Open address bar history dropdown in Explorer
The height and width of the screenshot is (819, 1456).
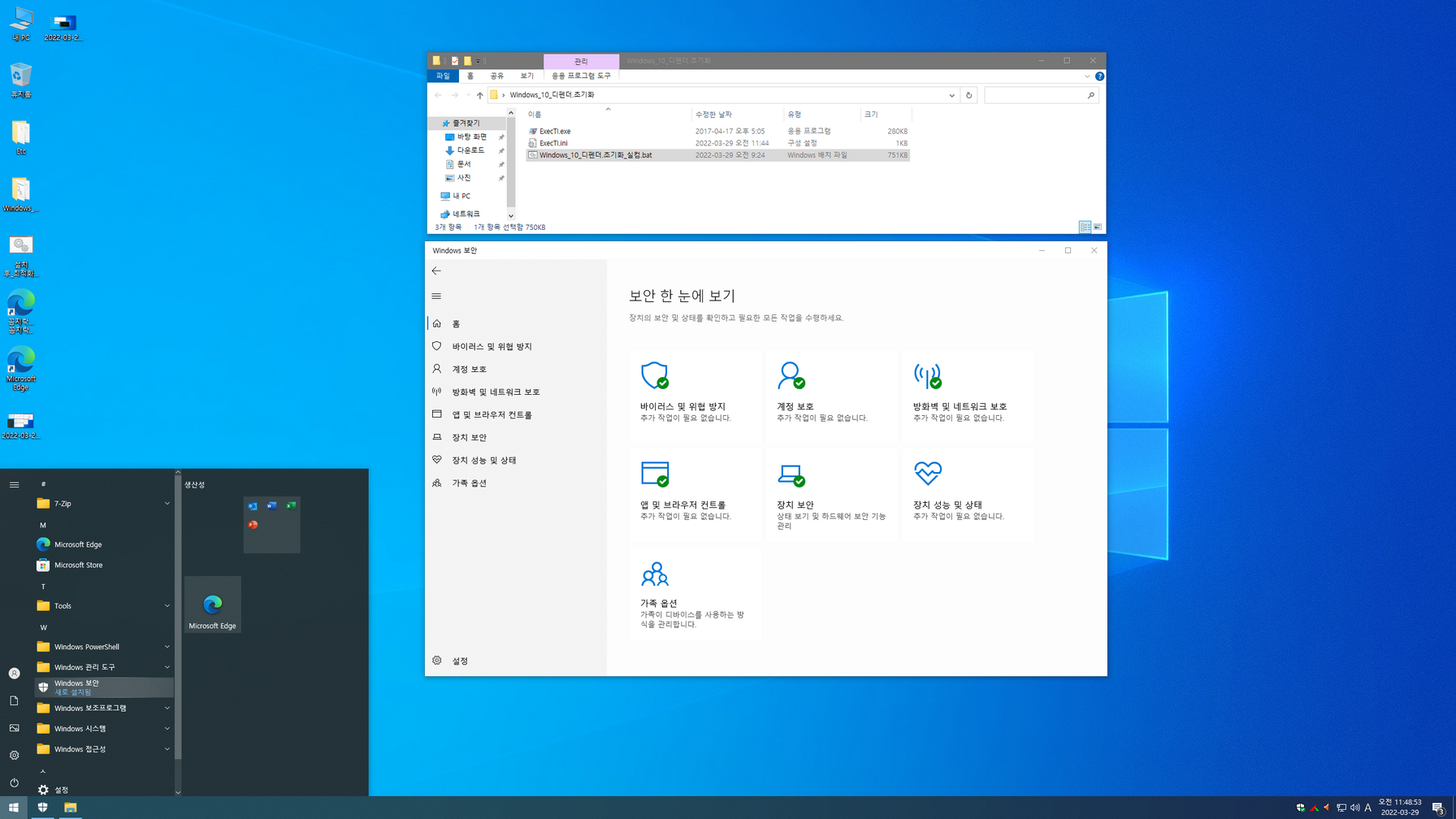(951, 95)
